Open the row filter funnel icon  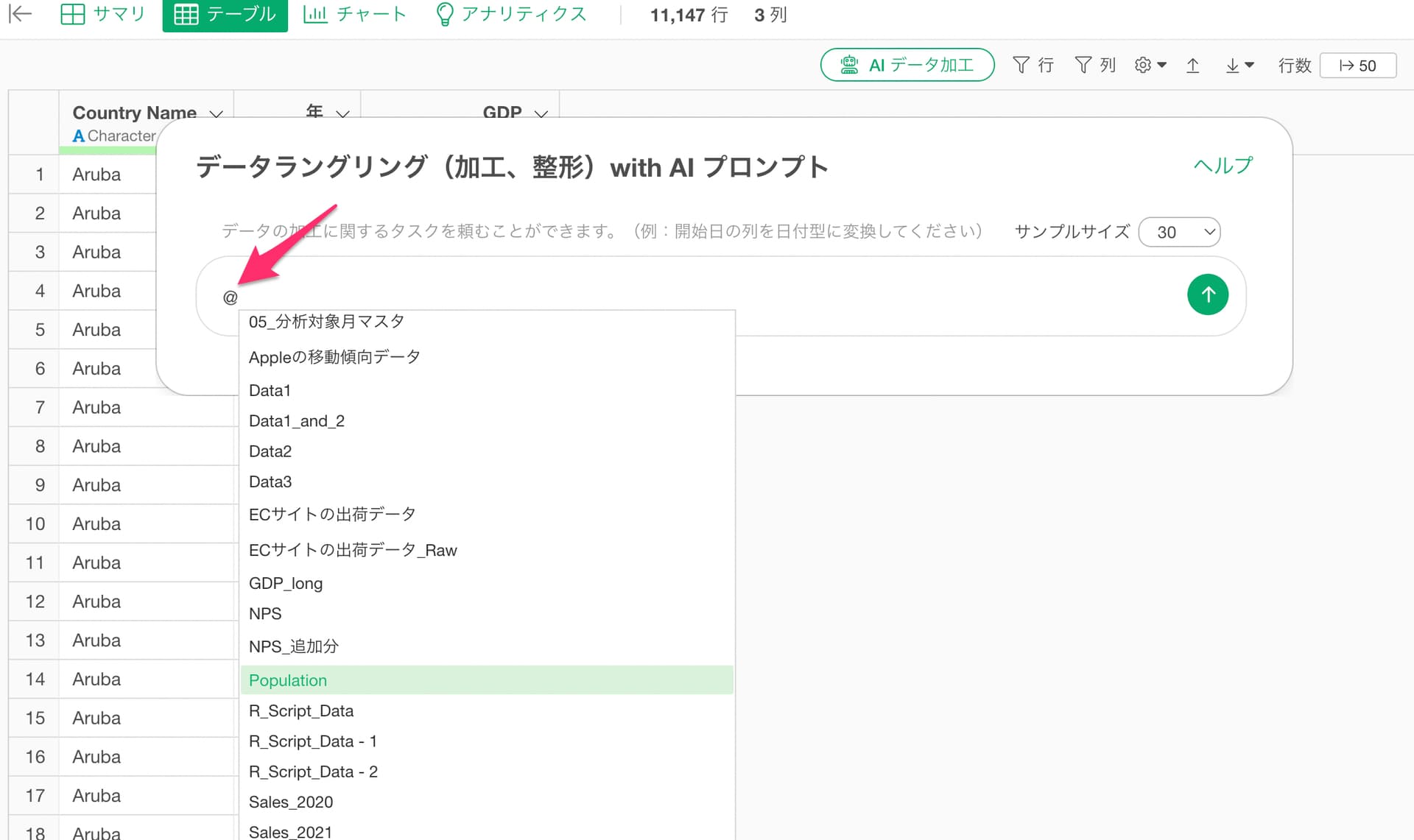tap(1031, 66)
